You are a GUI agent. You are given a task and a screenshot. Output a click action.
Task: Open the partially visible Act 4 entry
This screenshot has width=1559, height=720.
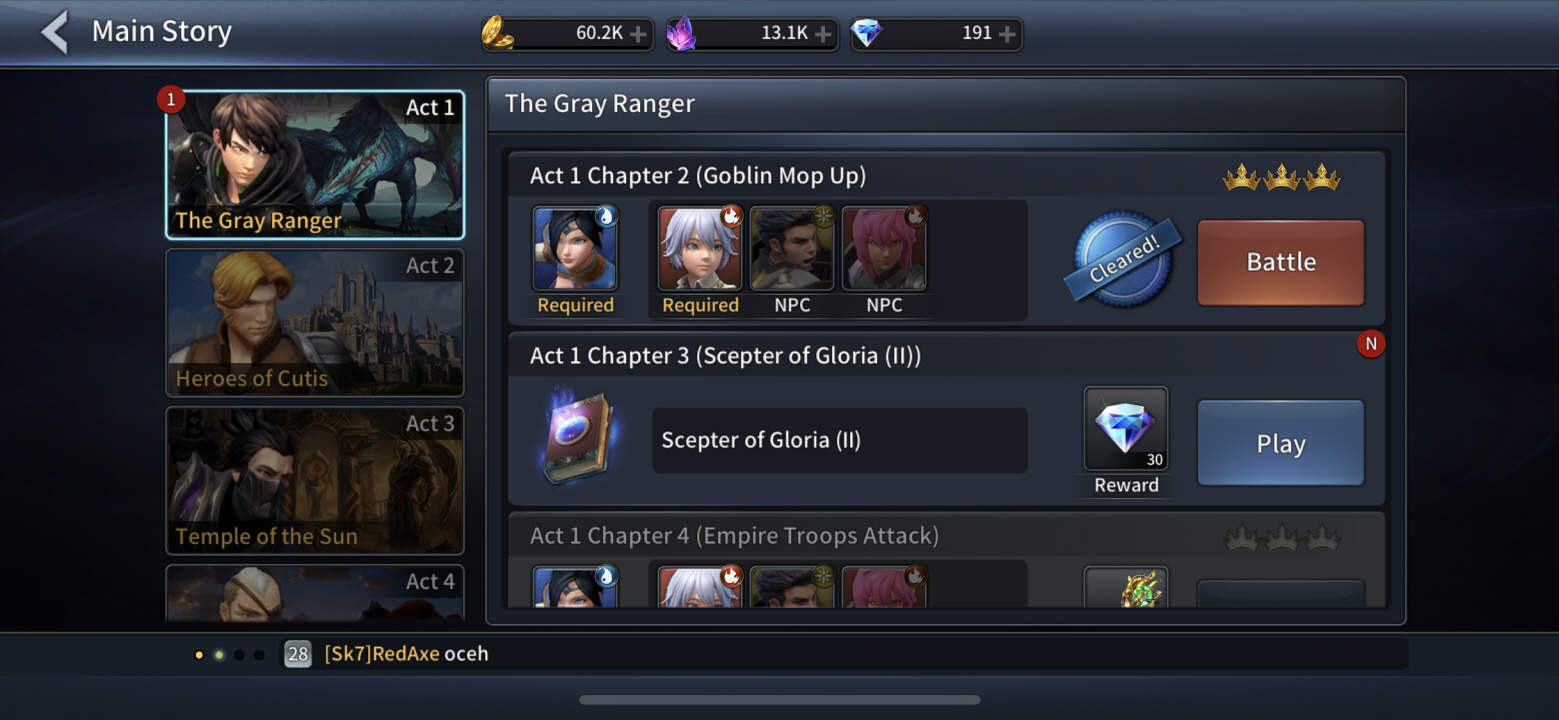tap(315, 593)
